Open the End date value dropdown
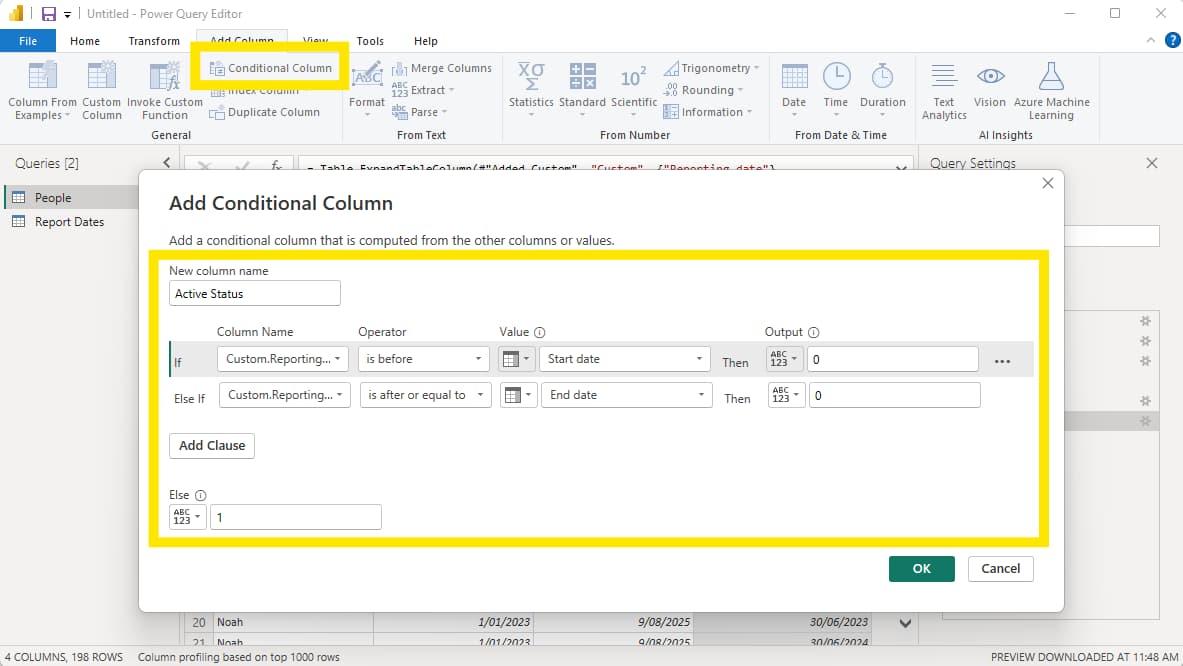 626,395
